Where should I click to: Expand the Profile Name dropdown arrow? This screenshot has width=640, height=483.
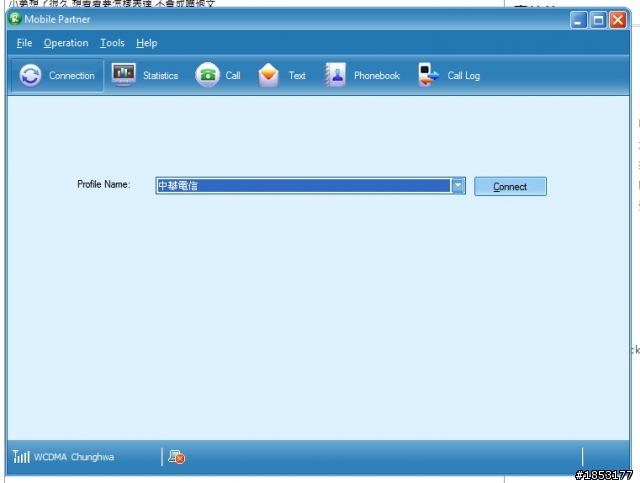pos(458,185)
